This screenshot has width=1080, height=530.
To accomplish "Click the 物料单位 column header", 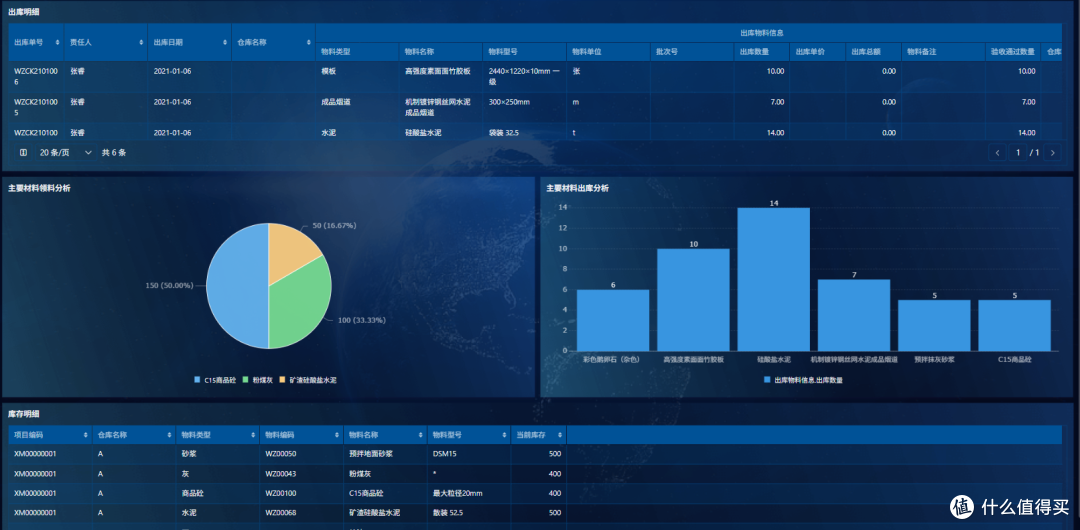I will pyautogui.click(x=608, y=52).
